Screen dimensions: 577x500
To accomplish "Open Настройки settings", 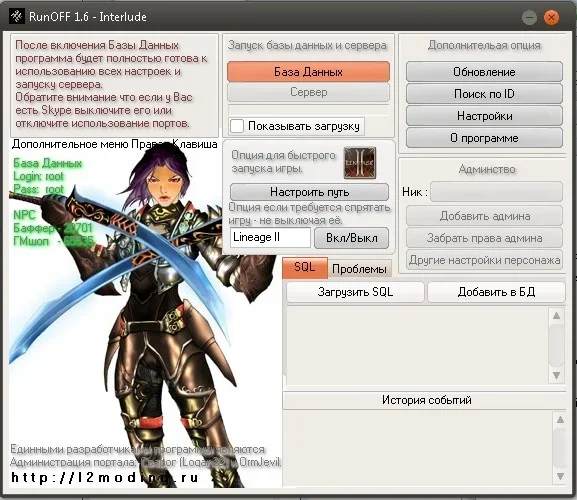I will click(484, 116).
